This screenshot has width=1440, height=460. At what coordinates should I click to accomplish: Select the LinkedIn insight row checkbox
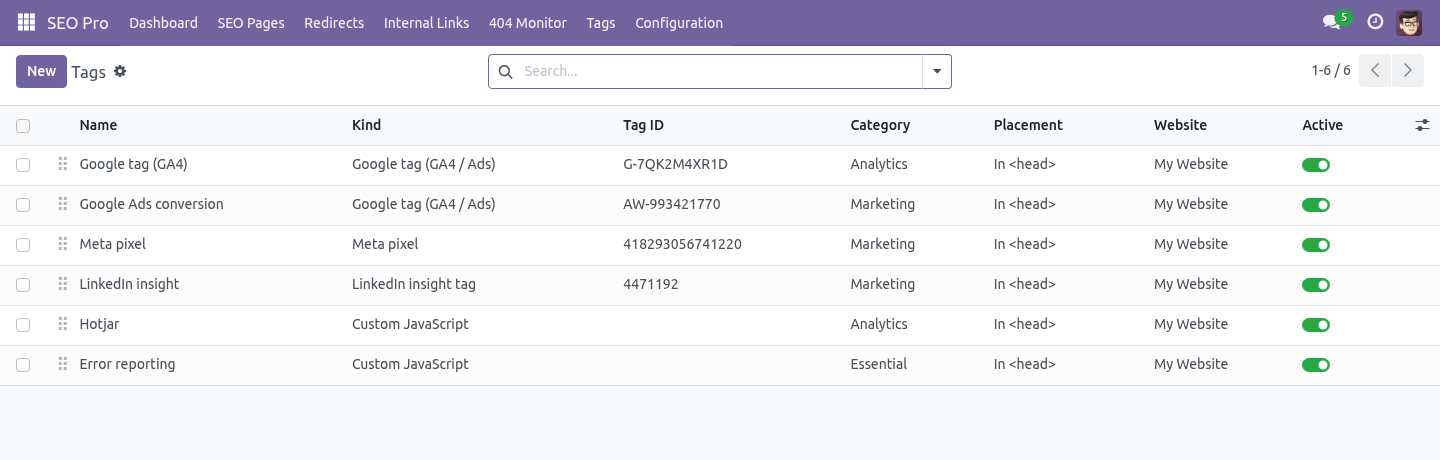click(23, 285)
